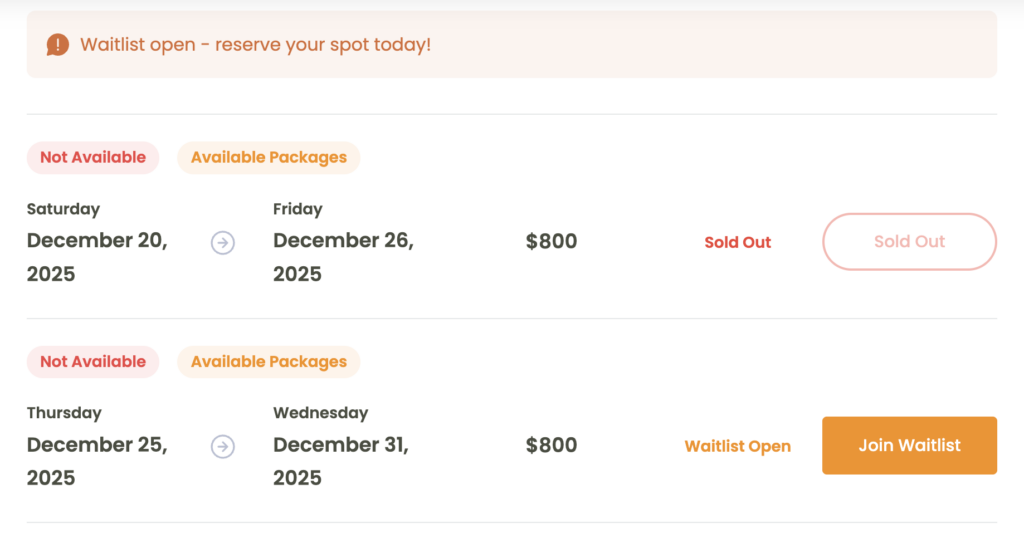
Task: Open Available Packages for the December 25 trip
Action: point(269,361)
